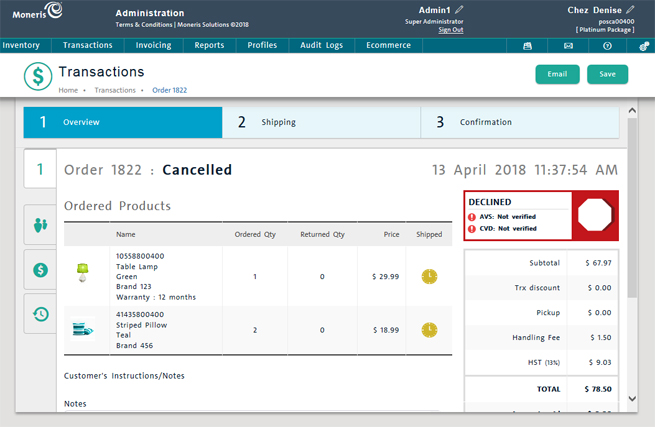The height and width of the screenshot is (427, 655).
Task: Open the customers side tab with people icon
Action: click(40, 226)
